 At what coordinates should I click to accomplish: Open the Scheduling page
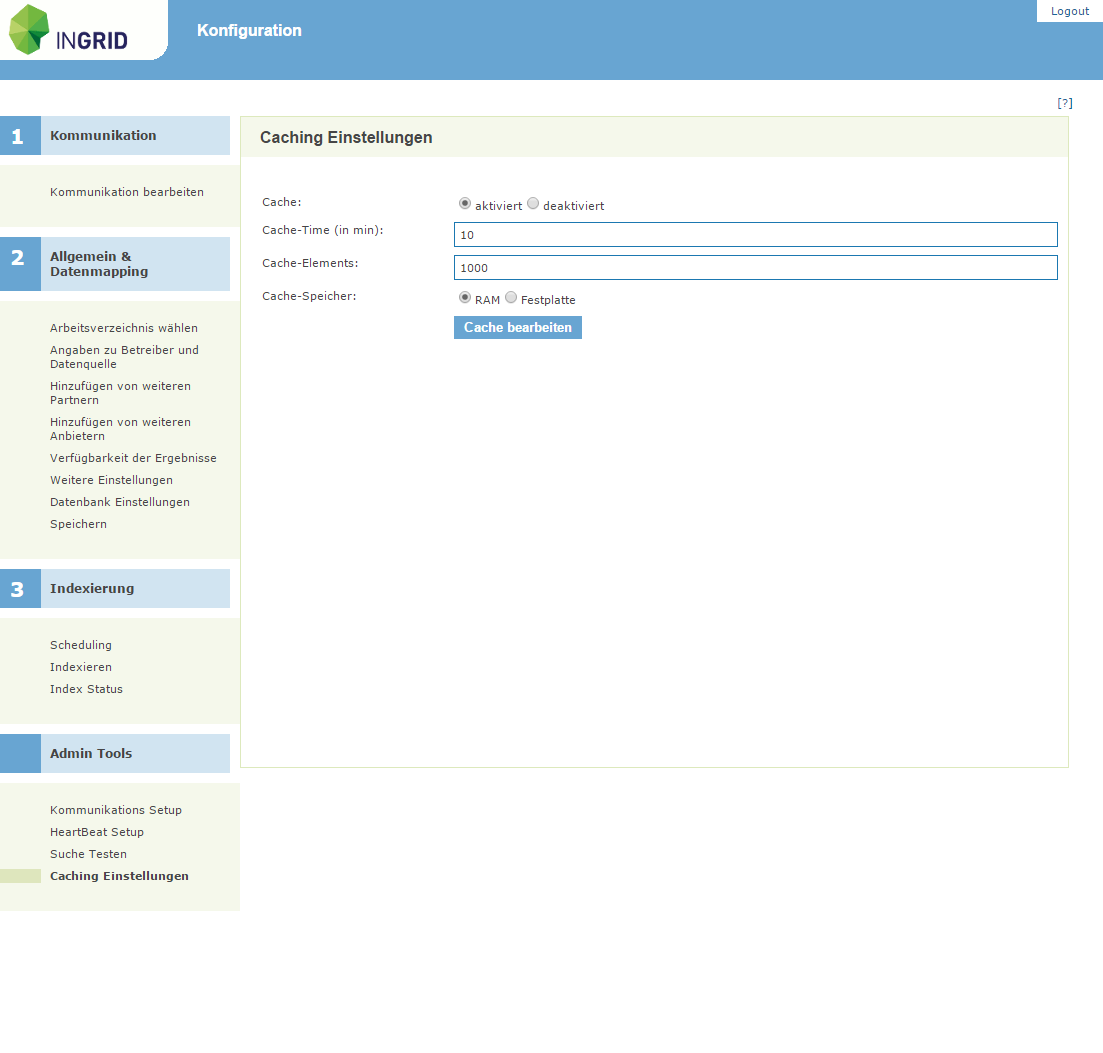[x=81, y=645]
